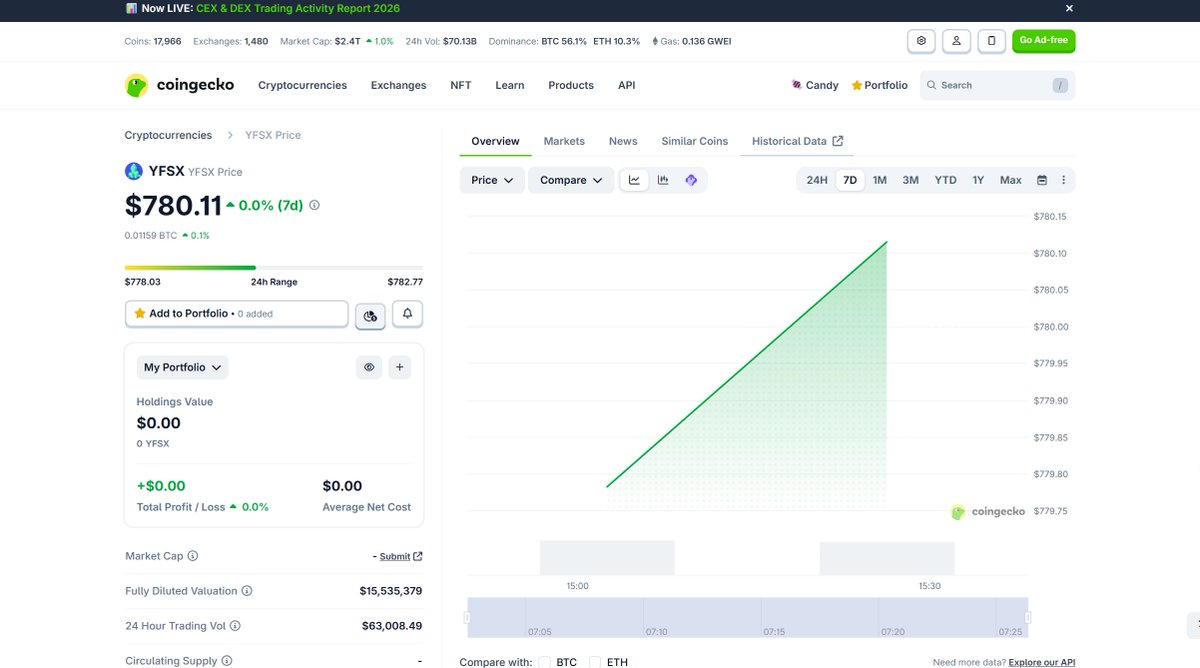Viewport: 1200px width, 668px height.
Task: Click the Exchanges 1,480 stat
Action: click(x=229, y=41)
